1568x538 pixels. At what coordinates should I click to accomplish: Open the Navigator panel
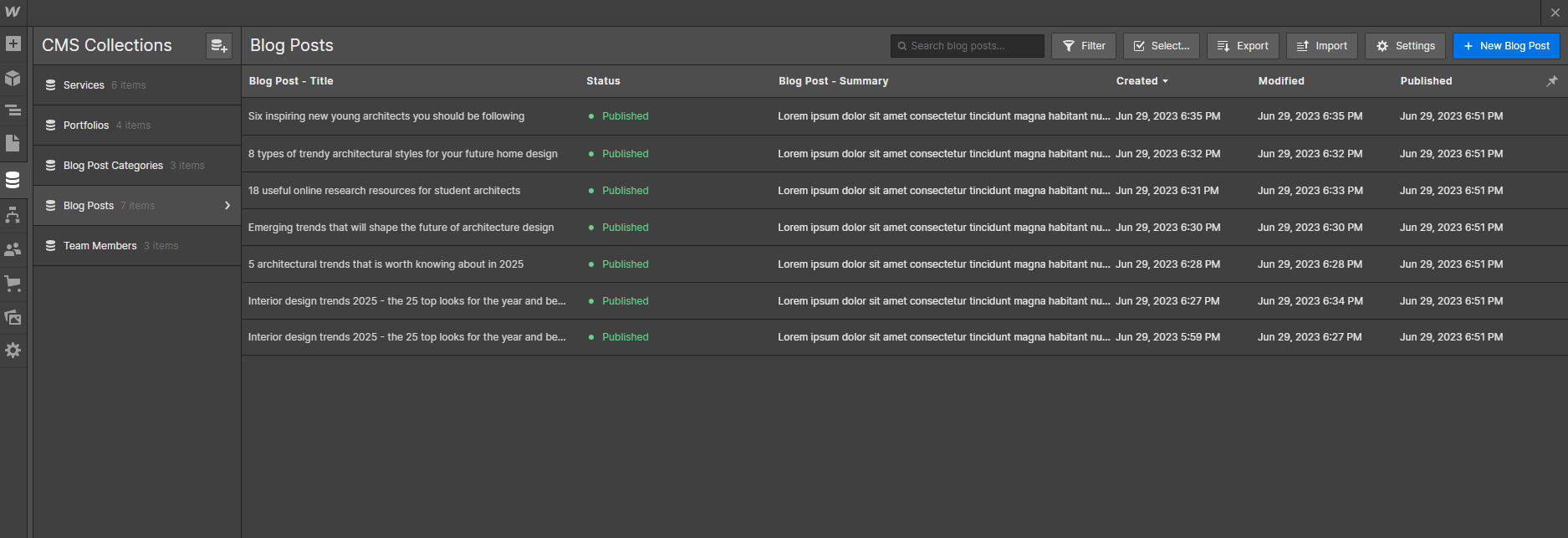(x=13, y=110)
